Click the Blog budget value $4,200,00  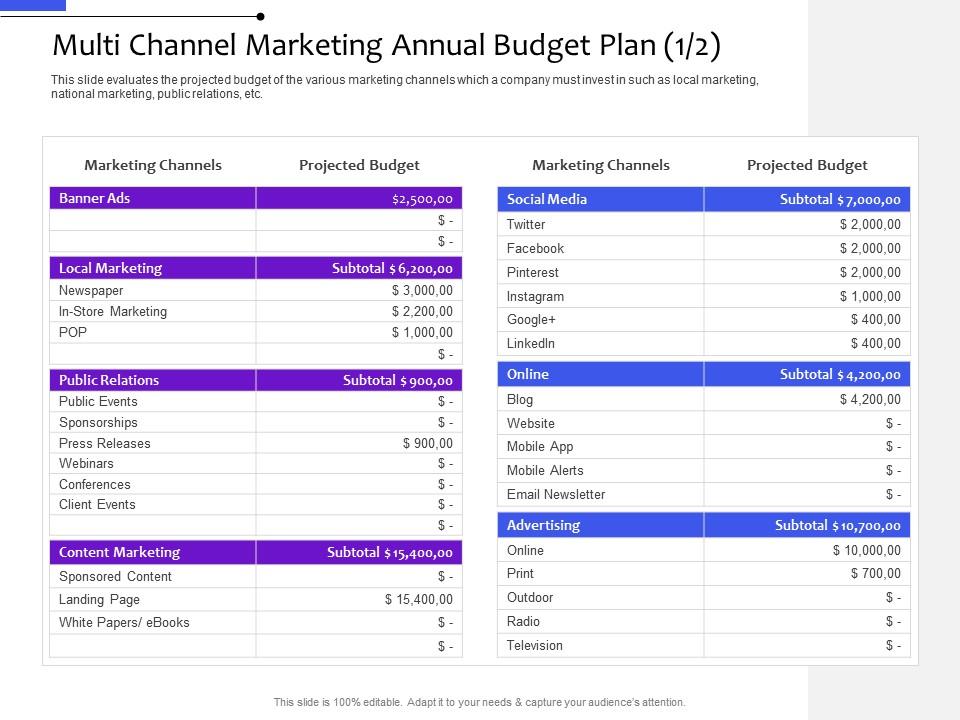click(869, 399)
